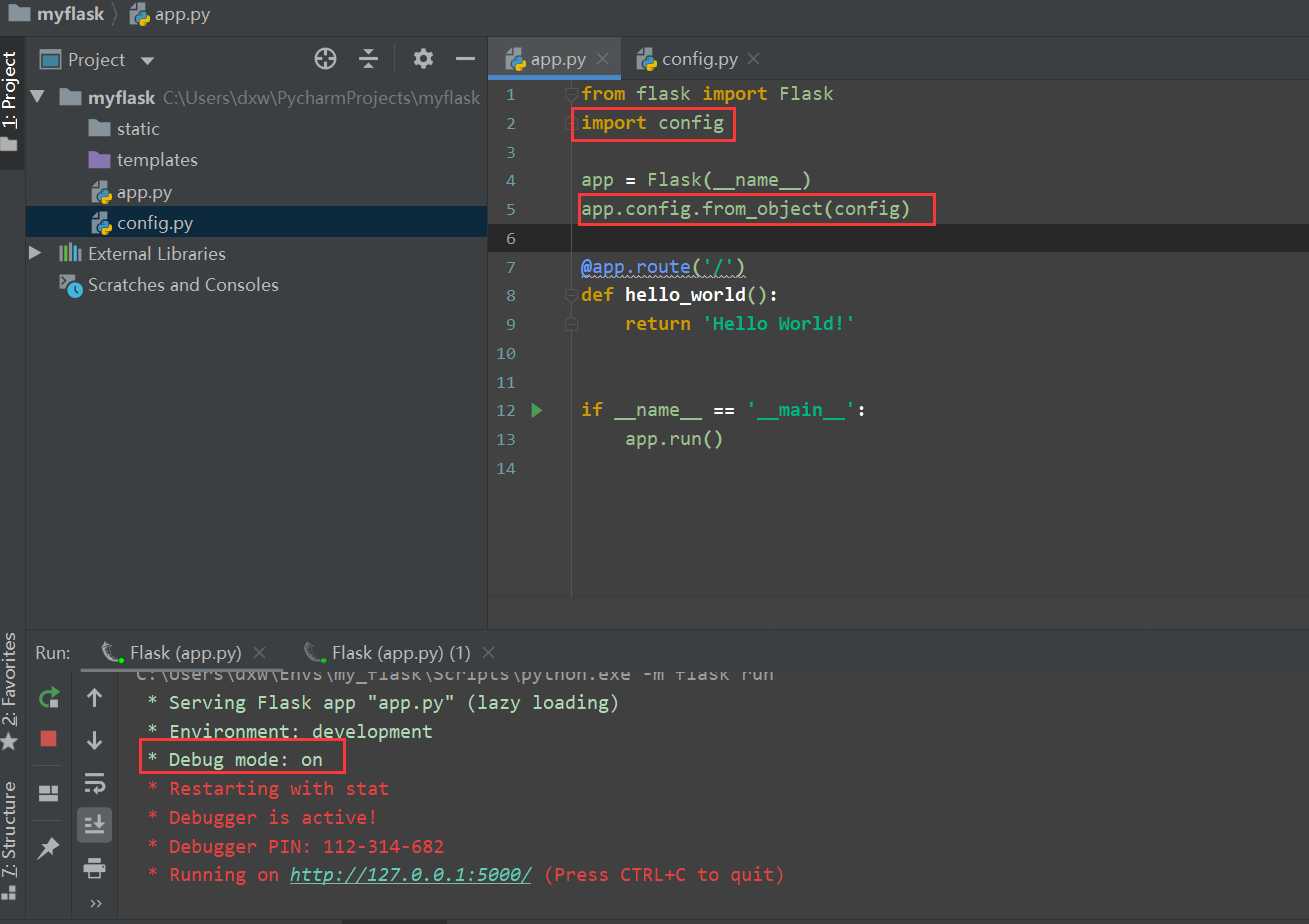Expand External Libraries node
Viewport: 1309px width, 924px height.
[37, 252]
